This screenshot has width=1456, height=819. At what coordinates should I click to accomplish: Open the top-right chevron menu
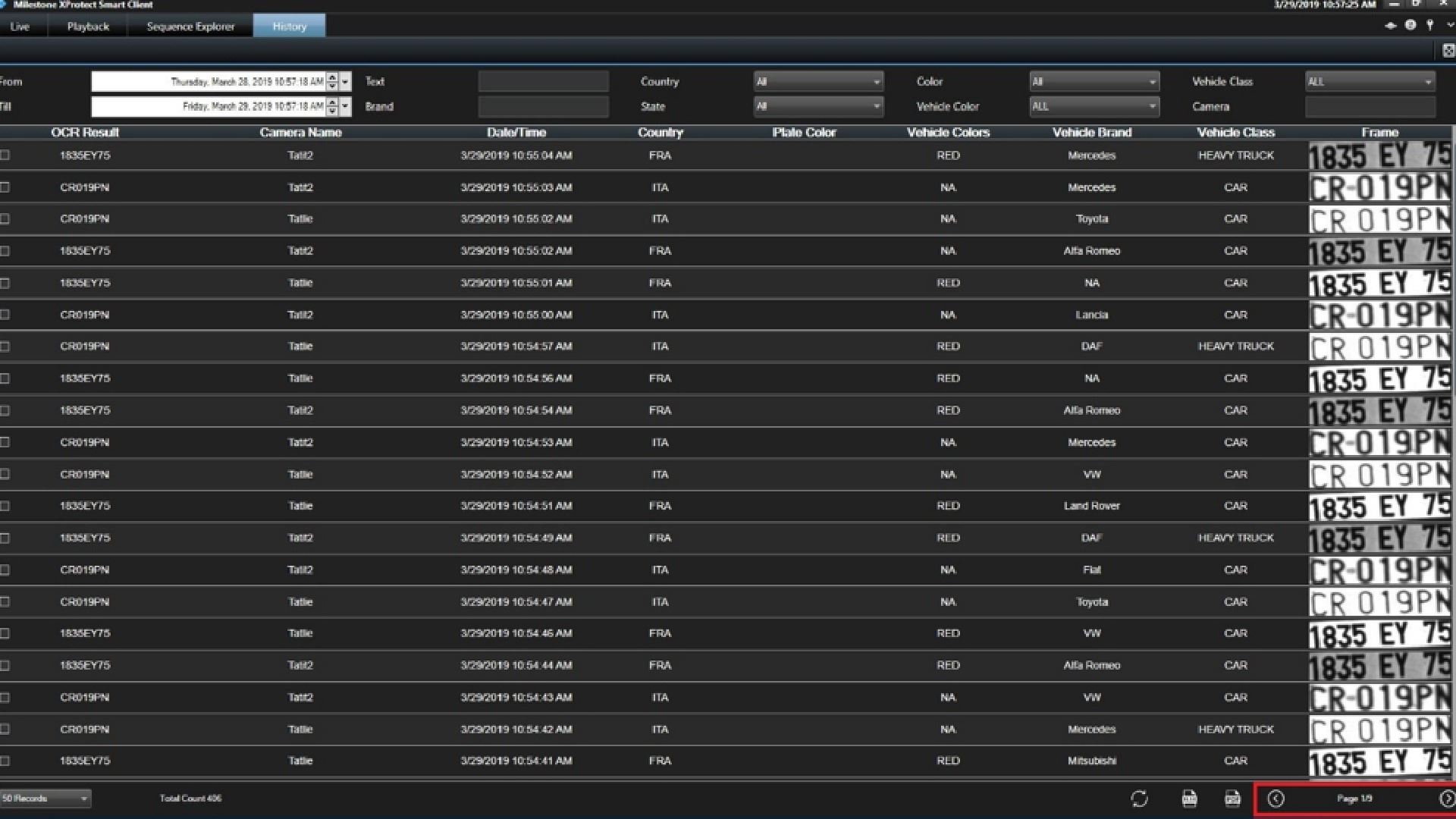(x=1449, y=25)
